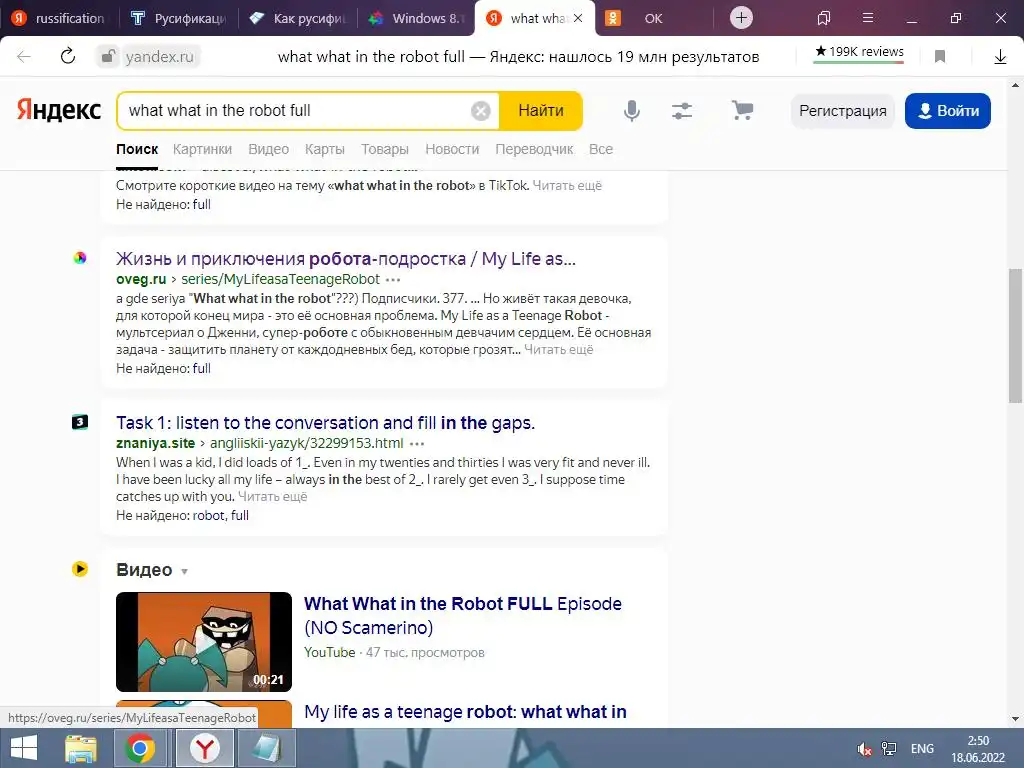
Task: Open the series/MyLifeasaTeenageRobot path link
Action: point(280,279)
